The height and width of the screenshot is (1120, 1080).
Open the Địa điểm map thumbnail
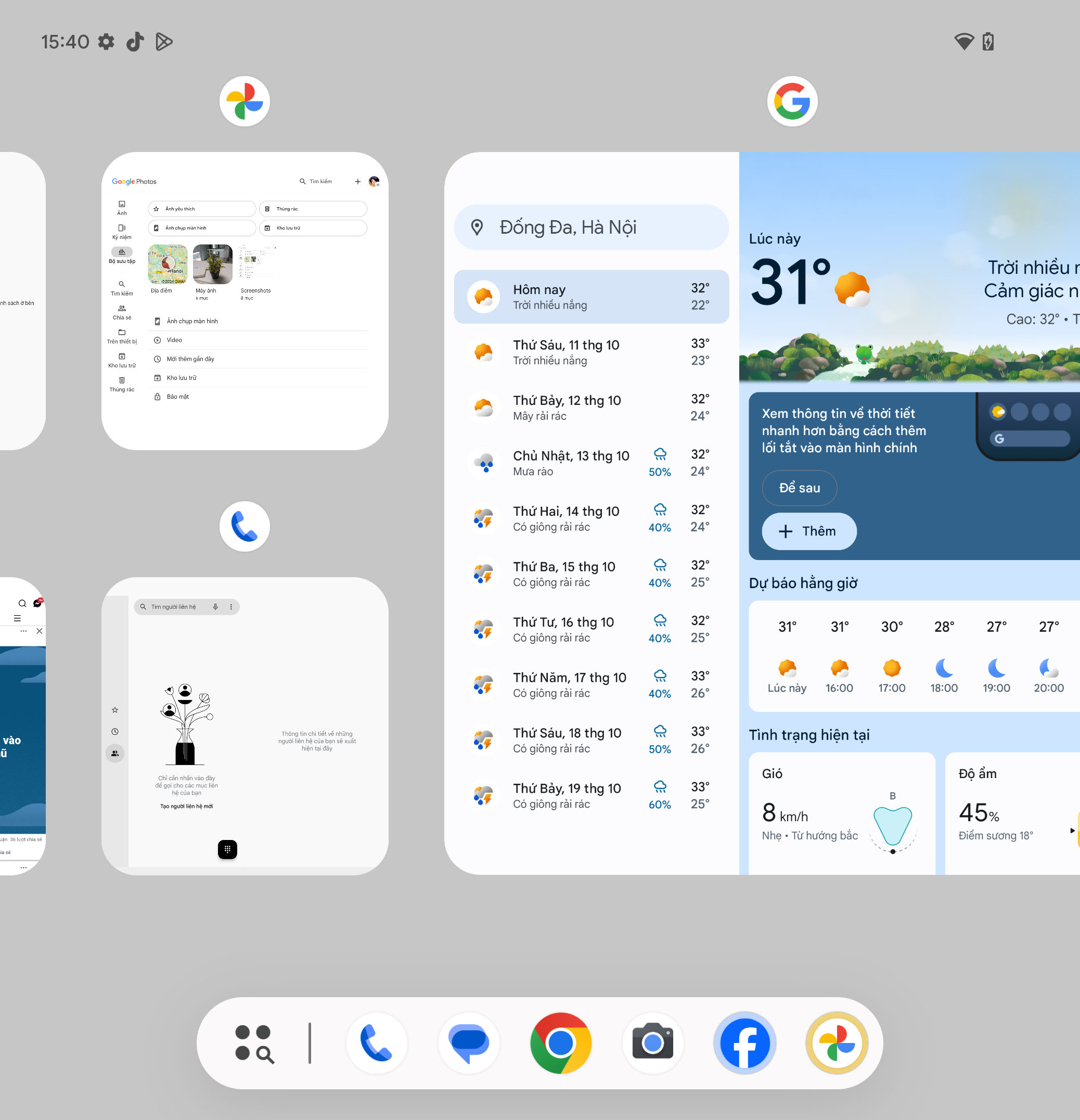click(168, 264)
